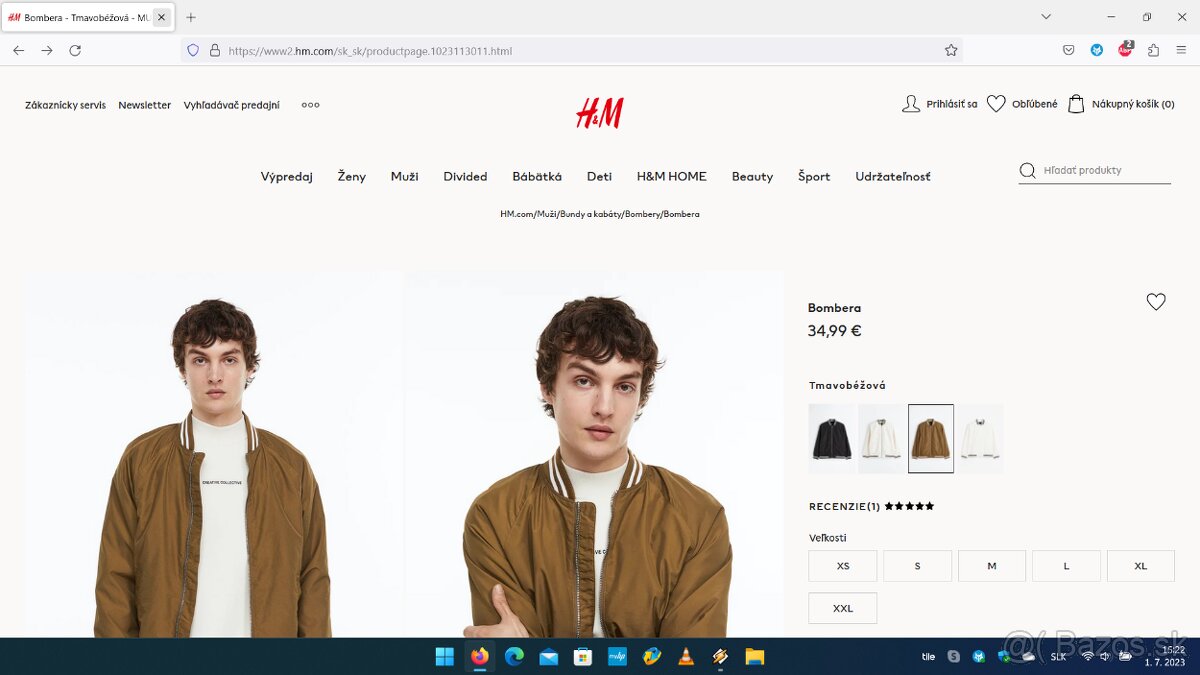This screenshot has width=1200, height=675.
Task: Open the Muži navigation menu
Action: (x=405, y=176)
